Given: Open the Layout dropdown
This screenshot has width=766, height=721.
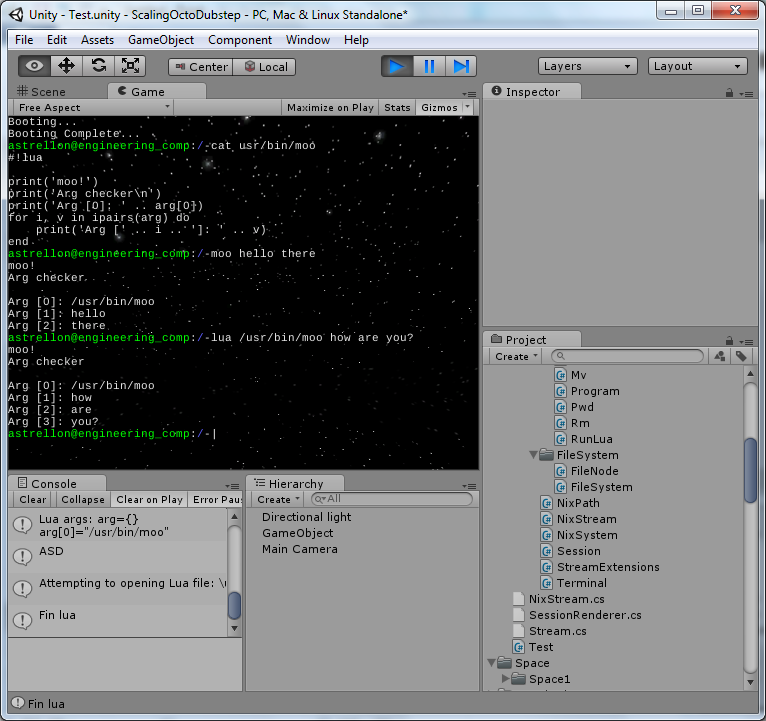Looking at the screenshot, I should tap(698, 66).
